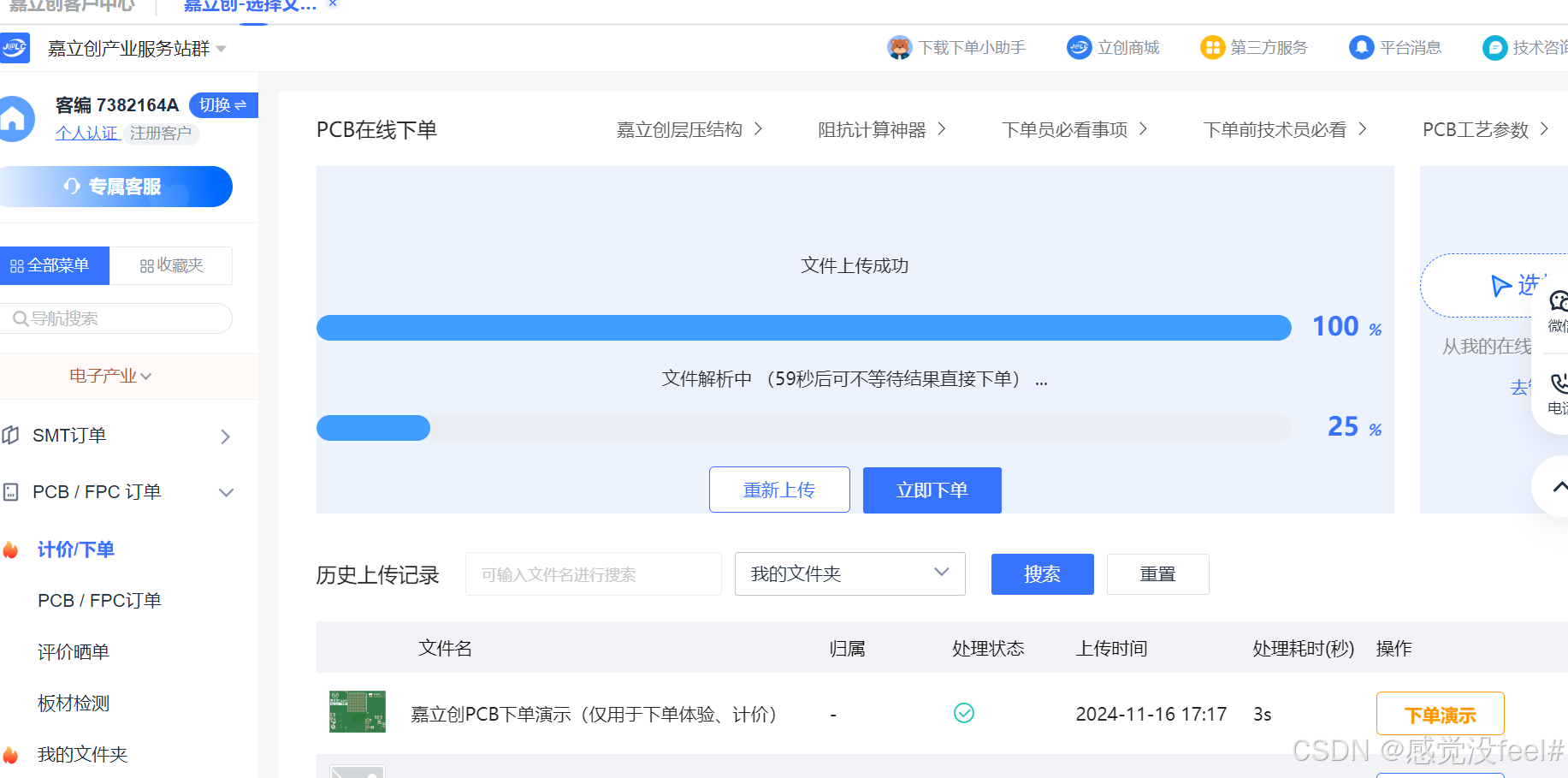Switch to the 嘉立创客户中心 browser tab
Screen dimensions: 1568x778
tap(72, 5)
